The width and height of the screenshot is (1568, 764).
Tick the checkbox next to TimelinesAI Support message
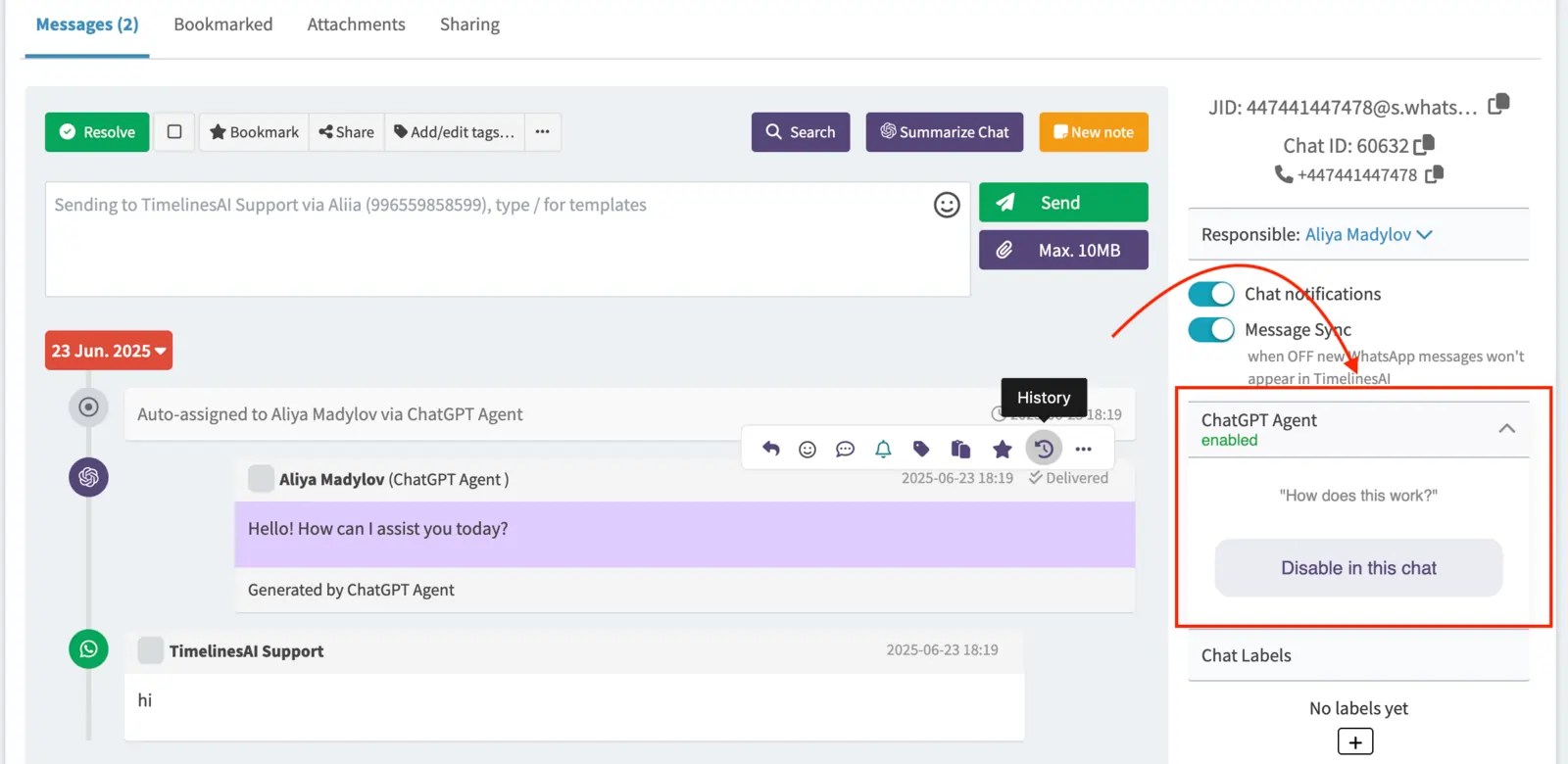150,650
